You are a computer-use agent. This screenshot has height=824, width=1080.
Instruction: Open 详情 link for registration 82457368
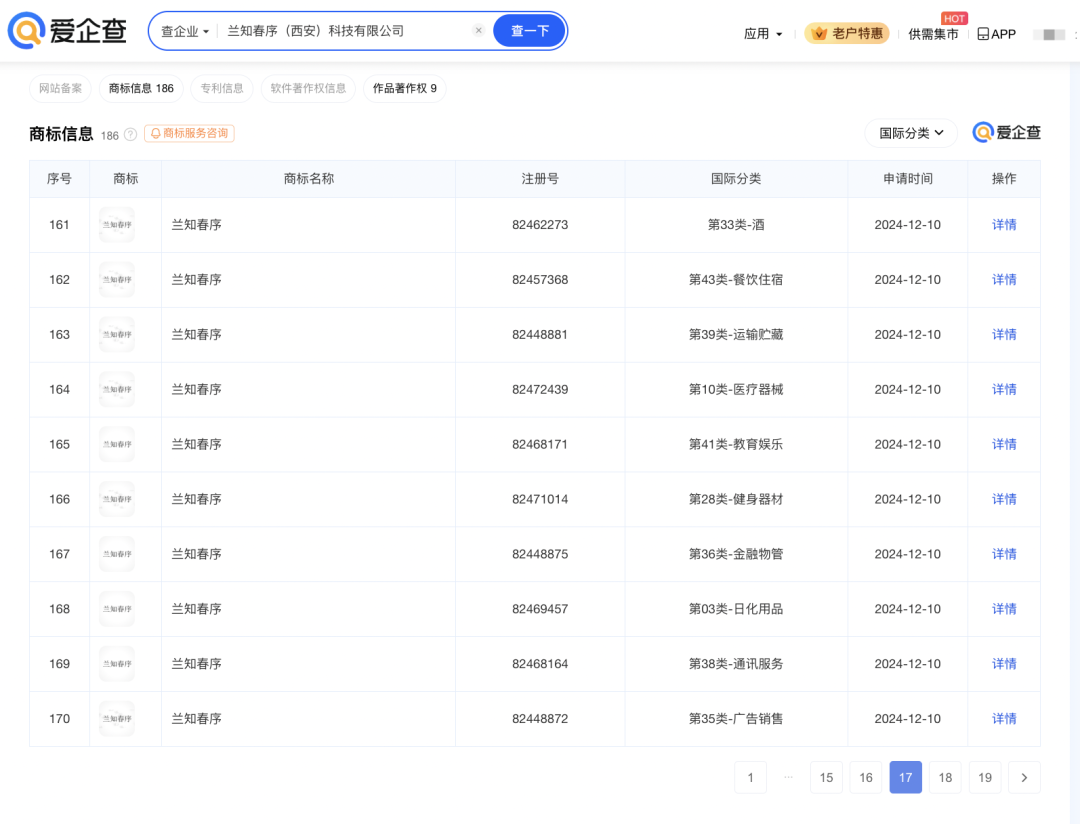coord(1004,280)
